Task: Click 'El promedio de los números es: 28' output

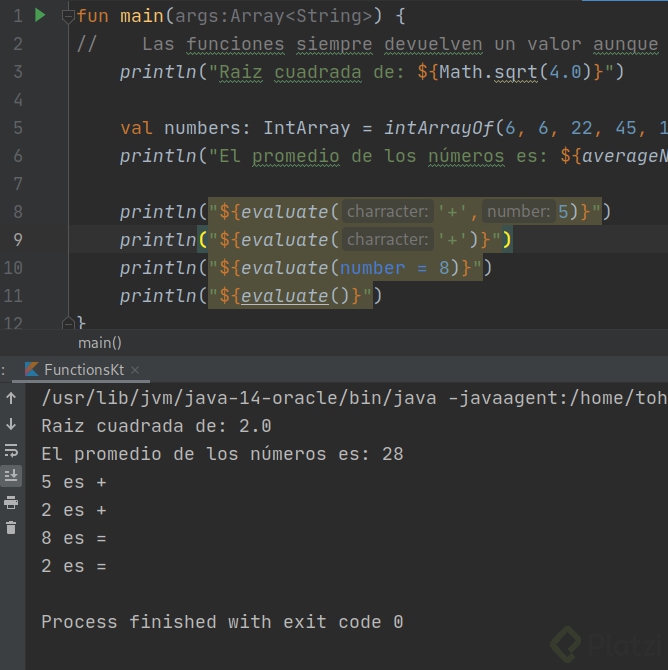Action: [x=222, y=454]
